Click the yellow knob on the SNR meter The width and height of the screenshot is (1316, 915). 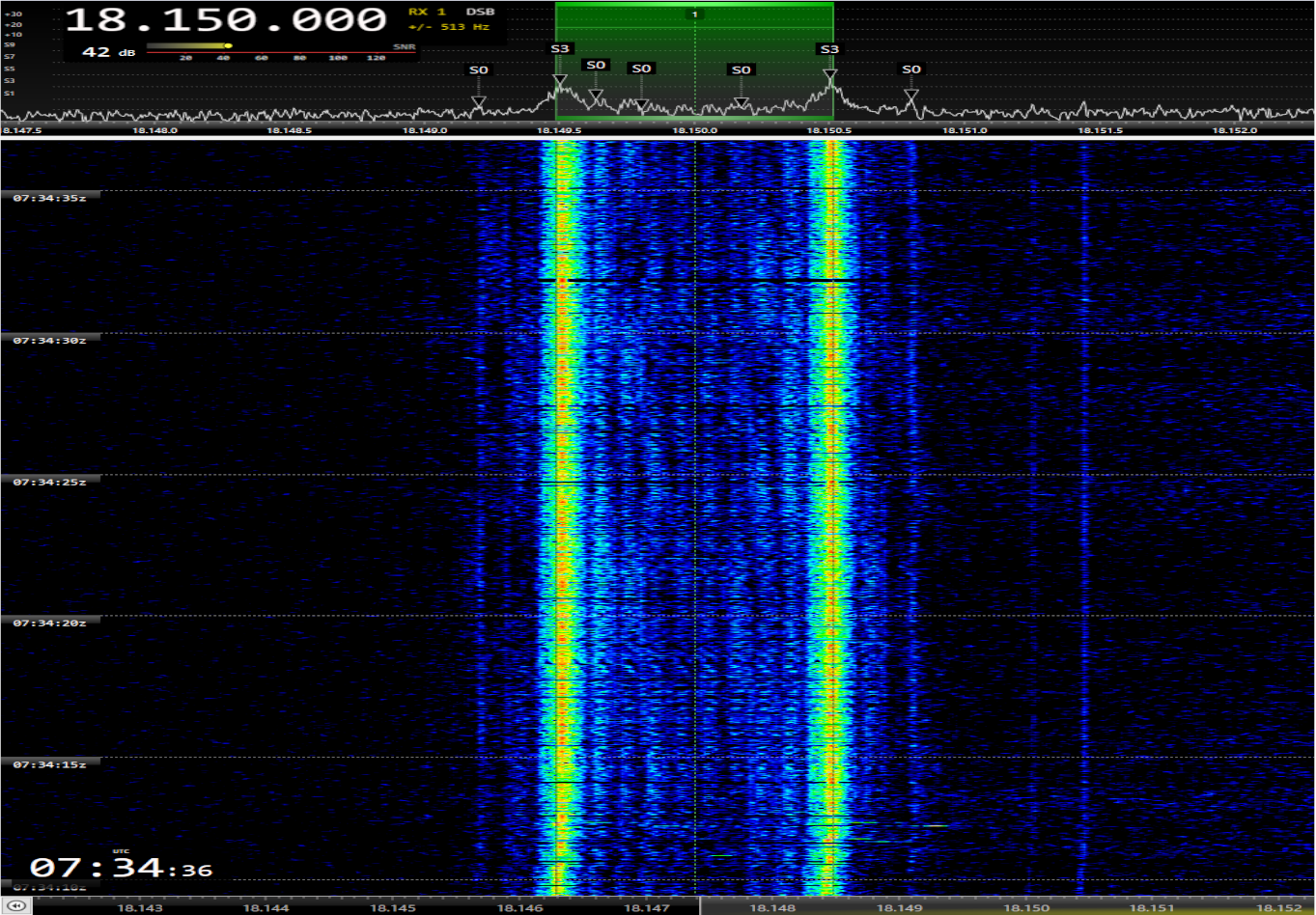click(x=228, y=45)
